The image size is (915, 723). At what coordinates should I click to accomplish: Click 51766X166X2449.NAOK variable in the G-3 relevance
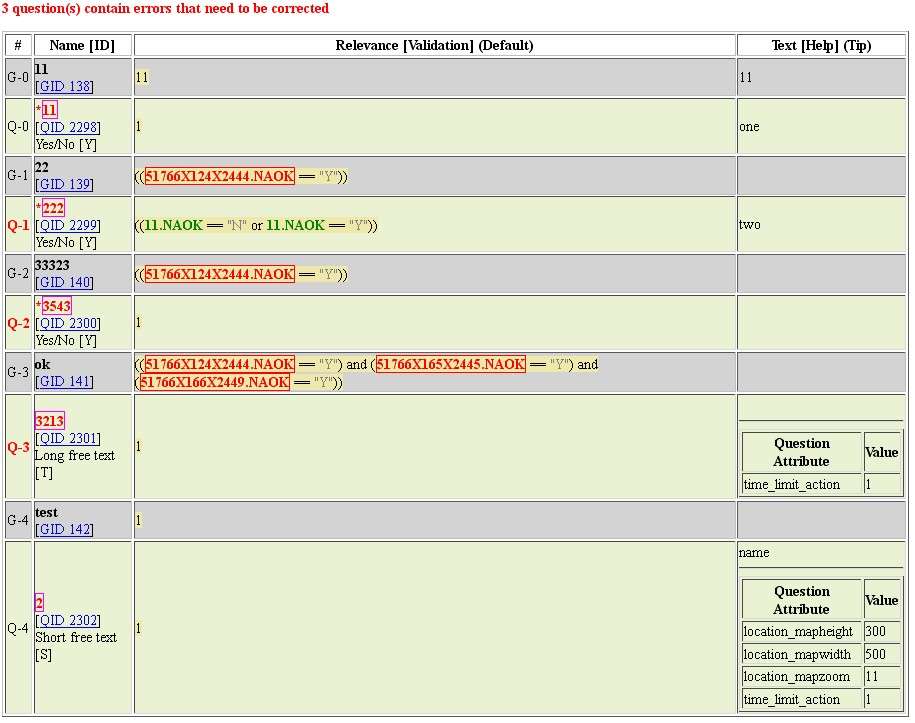pos(215,383)
